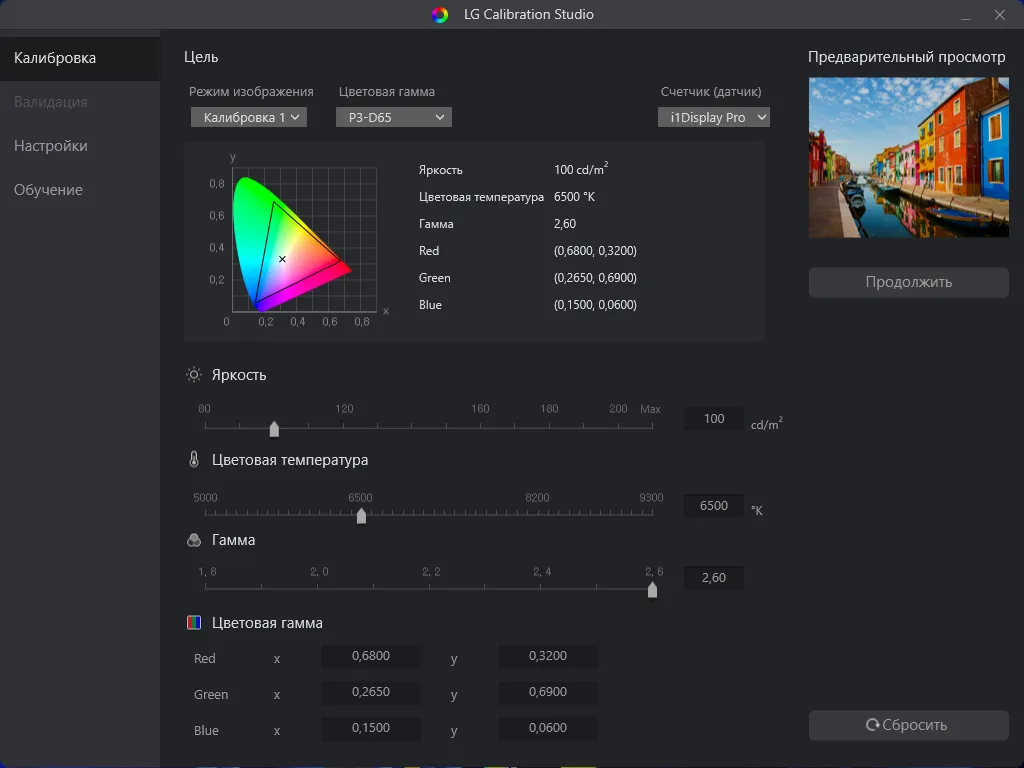
Task: Click the Blue y coordinate field
Action: tap(547, 729)
